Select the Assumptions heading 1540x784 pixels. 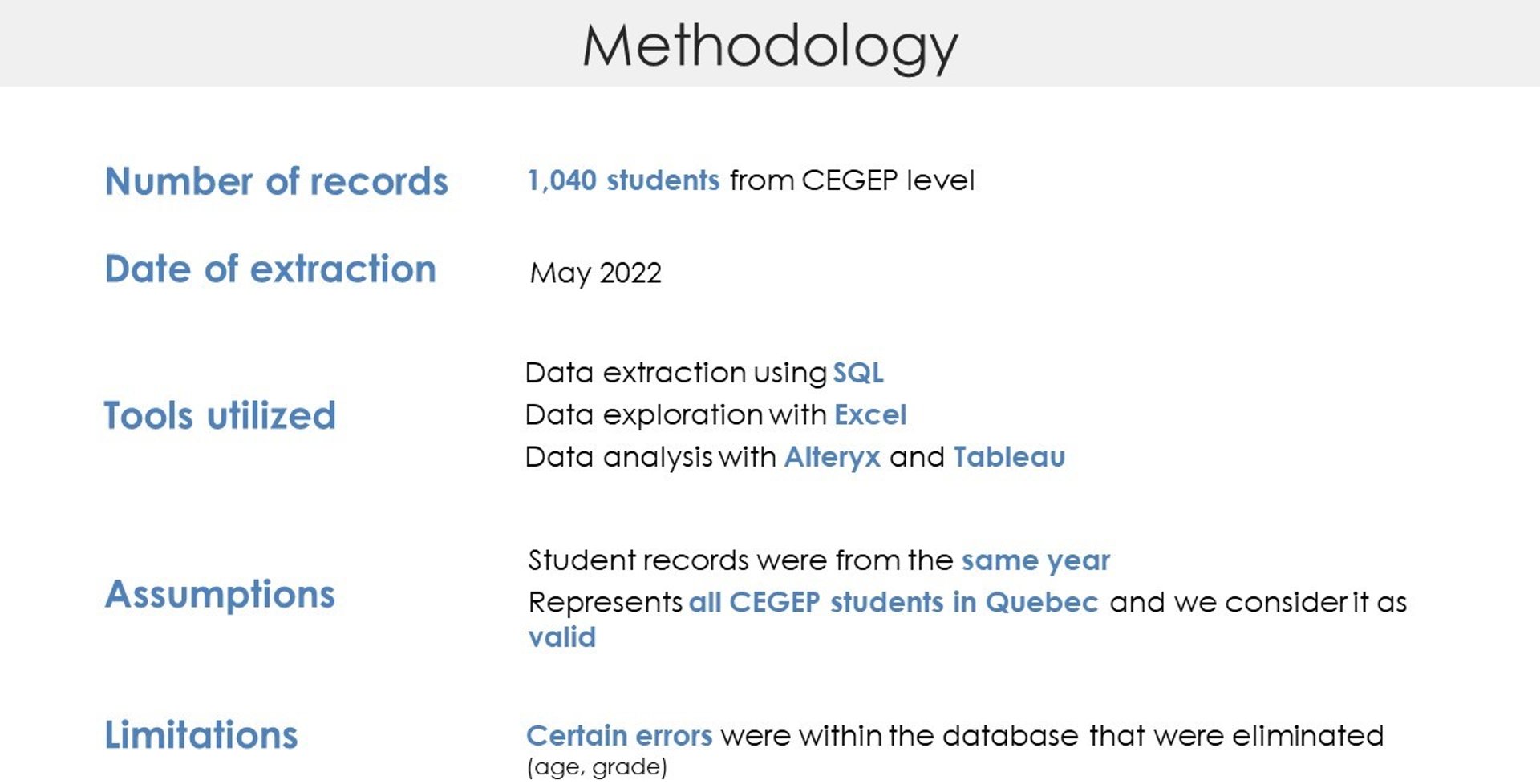220,595
